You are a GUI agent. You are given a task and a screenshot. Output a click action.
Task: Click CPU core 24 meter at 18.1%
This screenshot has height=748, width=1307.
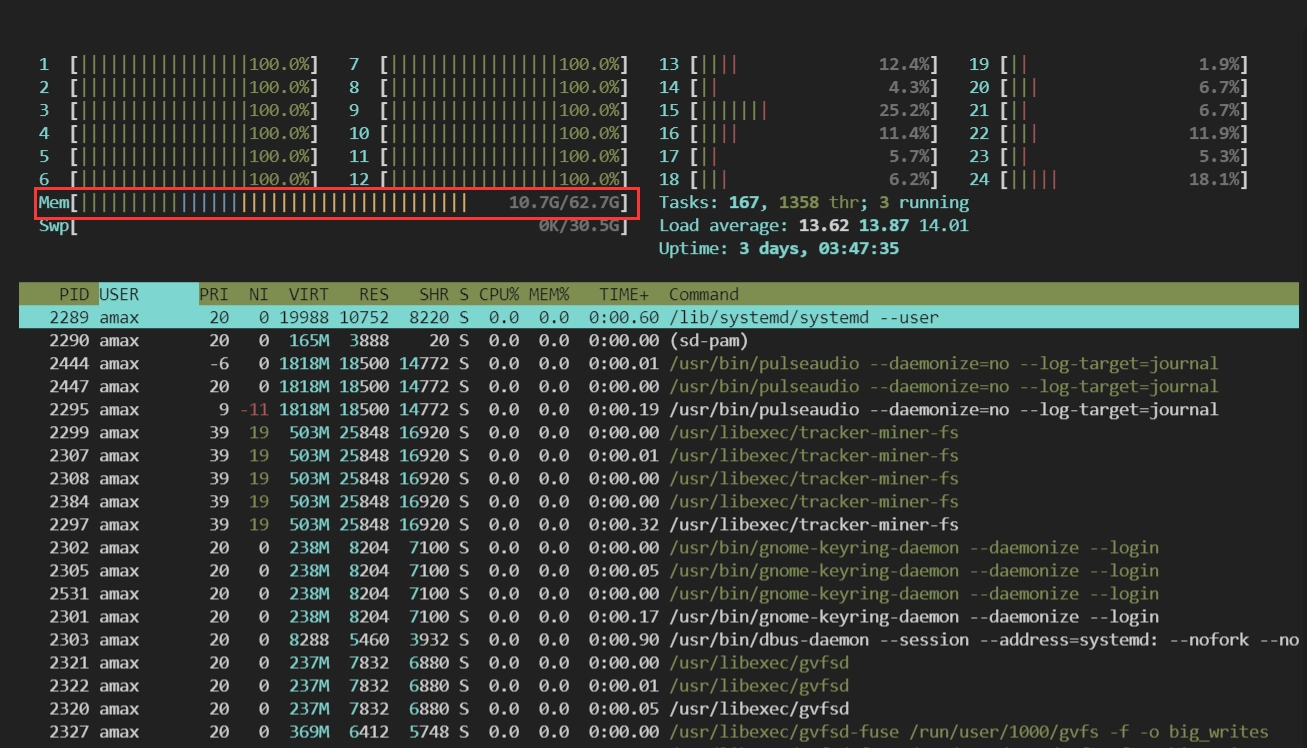coord(1109,179)
